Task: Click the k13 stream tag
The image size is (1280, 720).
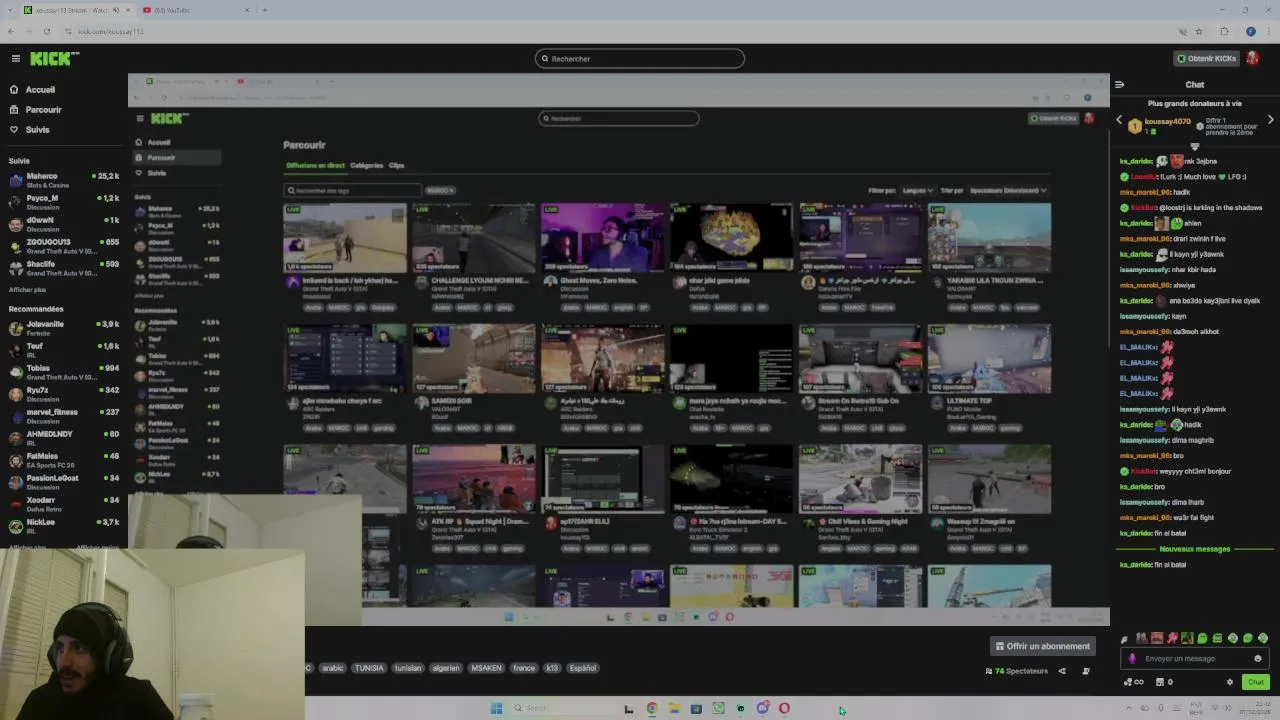Action: 552,668
